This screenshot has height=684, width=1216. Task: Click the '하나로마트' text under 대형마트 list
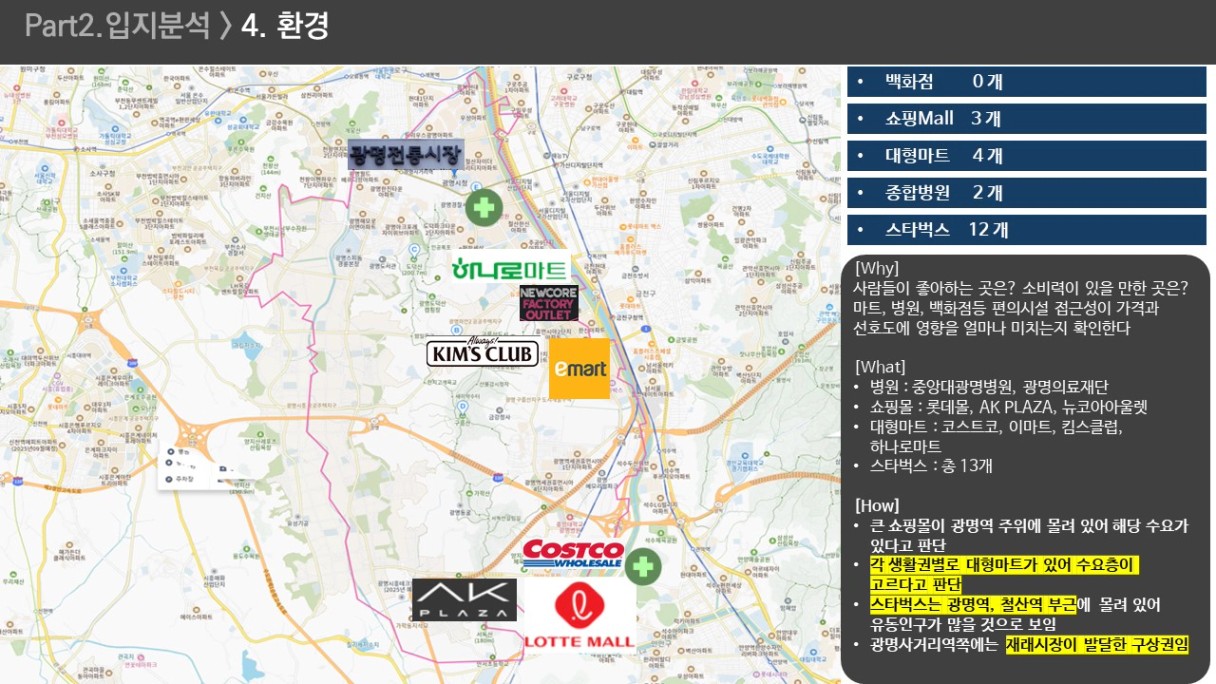point(904,446)
